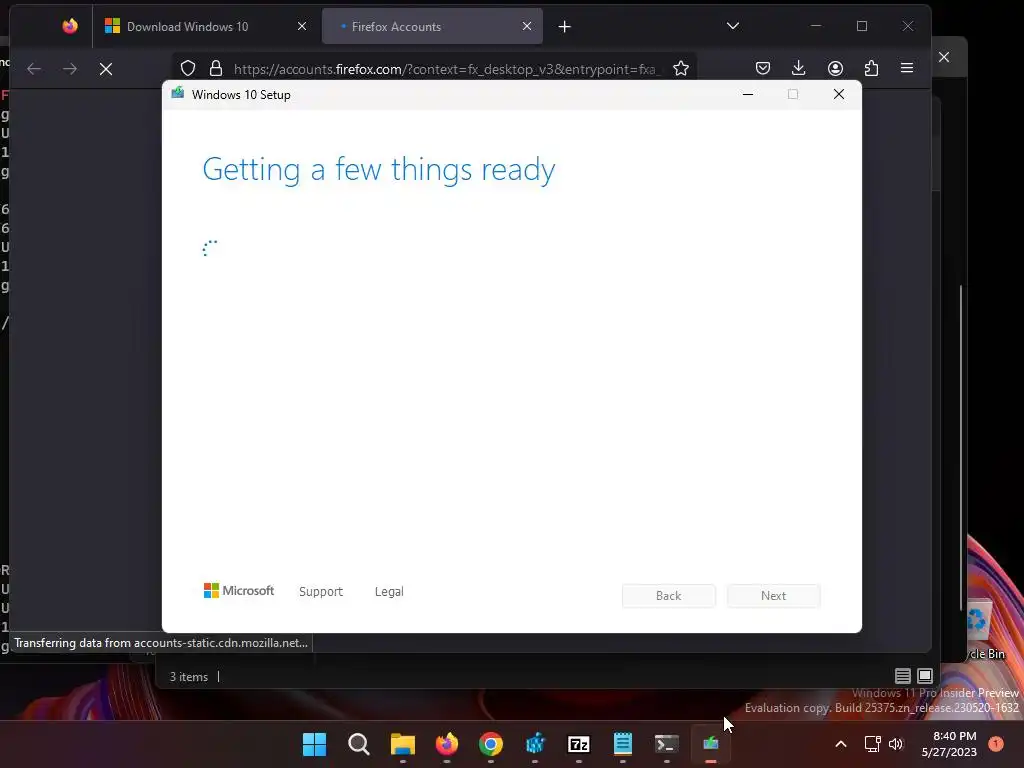Click the Back button in Setup
The height and width of the screenshot is (768, 1024).
pos(669,596)
